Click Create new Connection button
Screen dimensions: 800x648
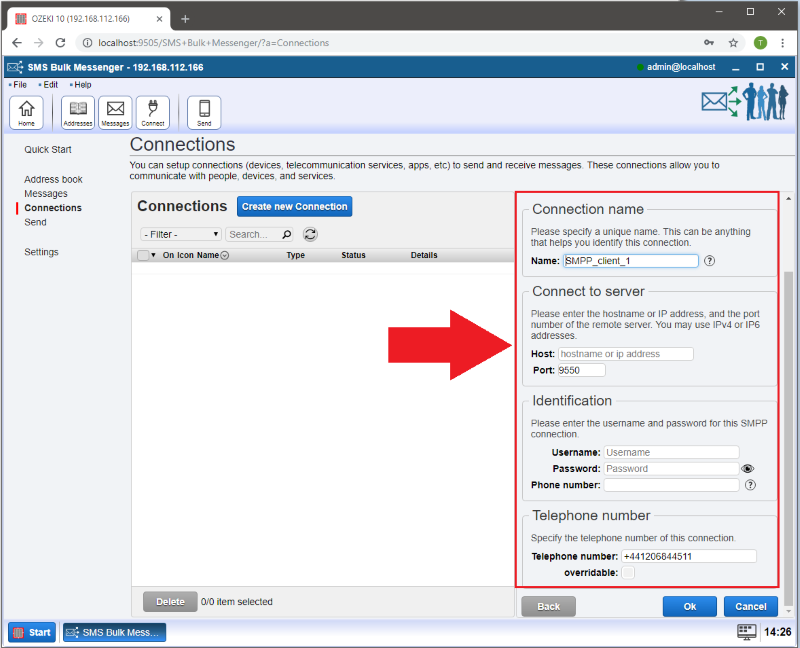(x=295, y=206)
